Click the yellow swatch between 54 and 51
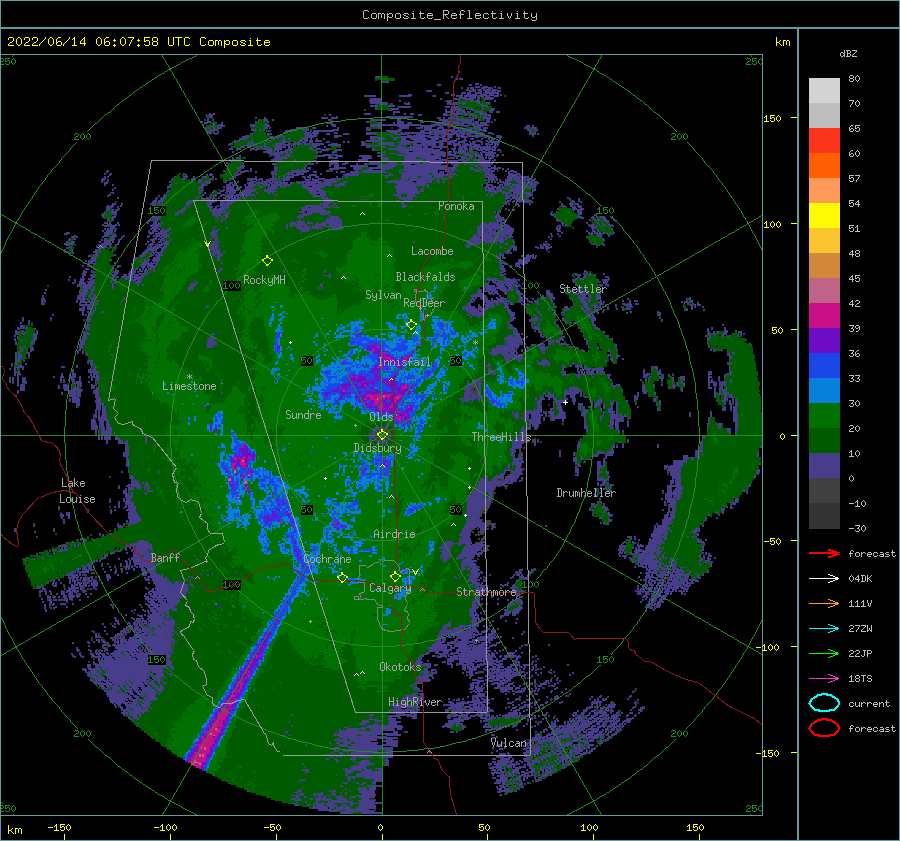The width and height of the screenshot is (900, 841). pos(824,216)
